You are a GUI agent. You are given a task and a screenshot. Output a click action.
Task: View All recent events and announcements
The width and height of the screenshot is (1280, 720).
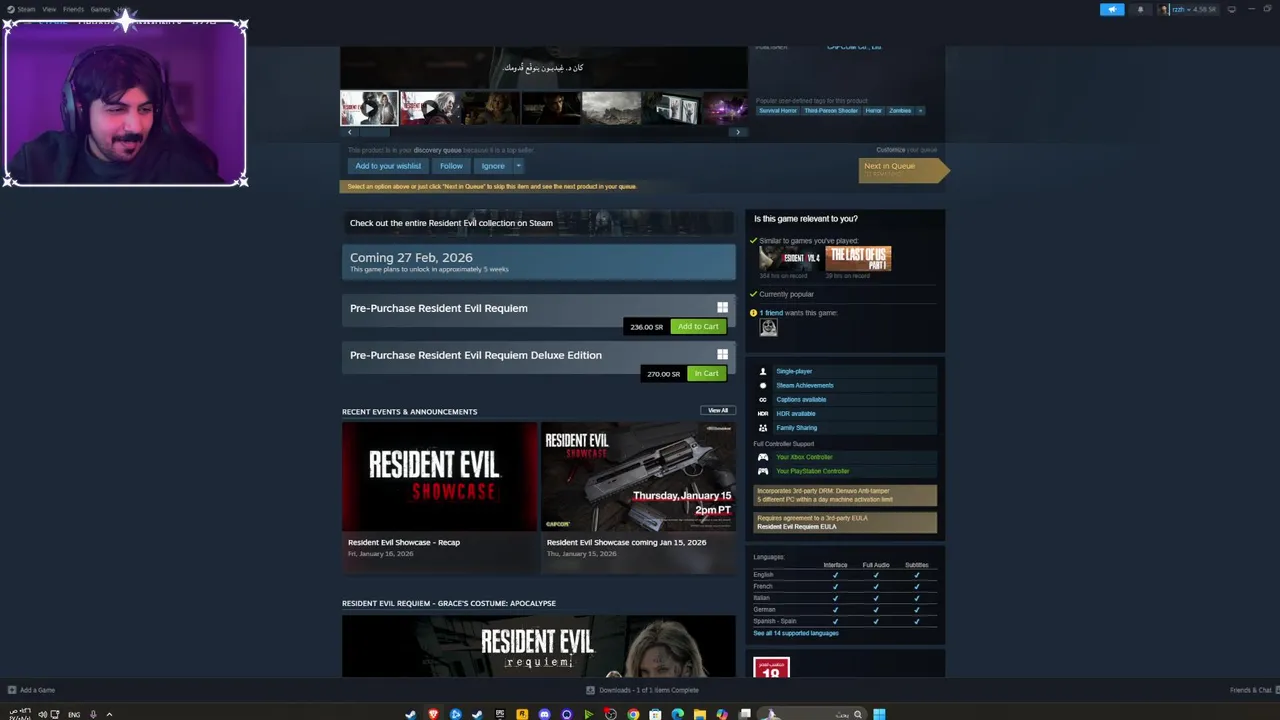point(718,411)
